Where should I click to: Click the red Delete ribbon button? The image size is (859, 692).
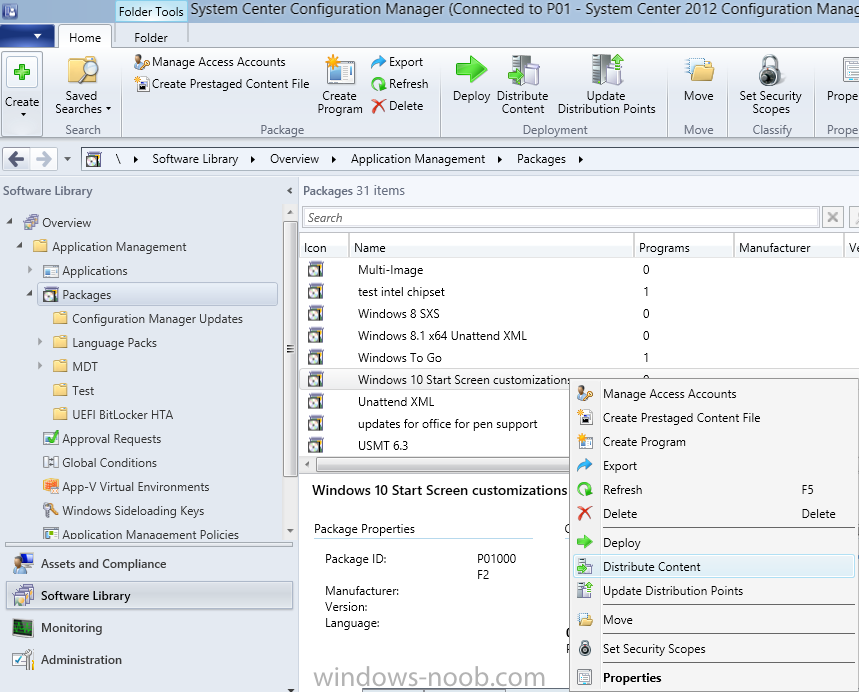[397, 106]
